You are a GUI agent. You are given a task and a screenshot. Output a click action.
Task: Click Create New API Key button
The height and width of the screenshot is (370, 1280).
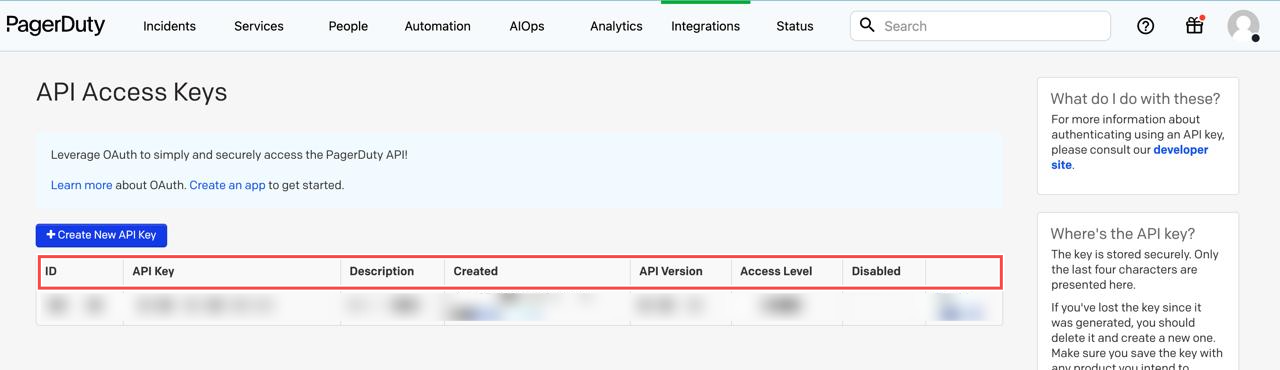click(x=102, y=235)
